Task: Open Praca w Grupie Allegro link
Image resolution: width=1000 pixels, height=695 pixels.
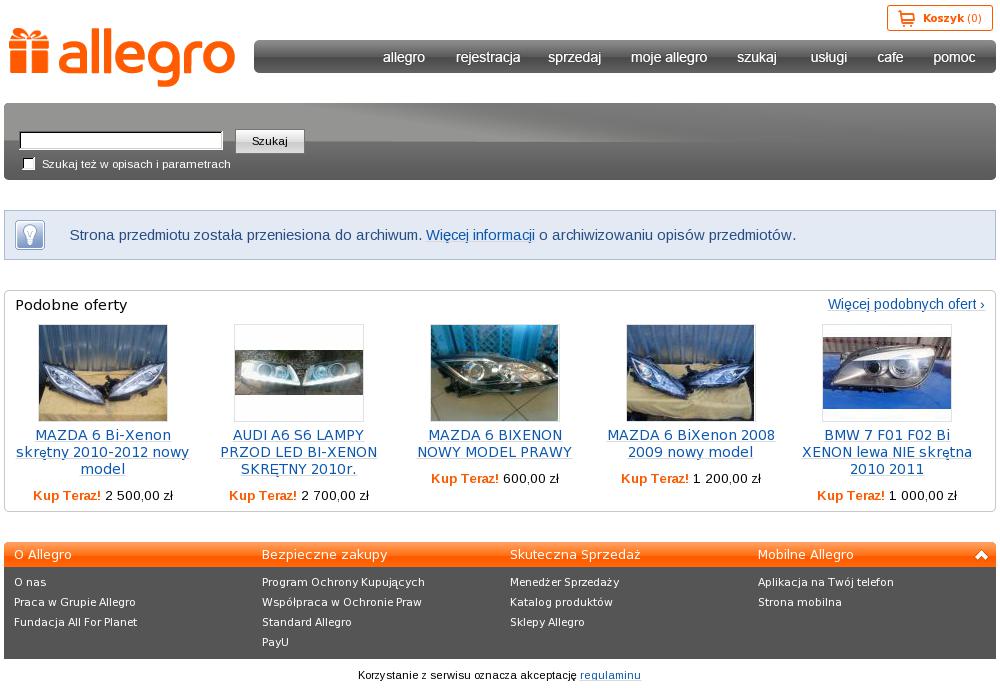Action: click(75, 602)
